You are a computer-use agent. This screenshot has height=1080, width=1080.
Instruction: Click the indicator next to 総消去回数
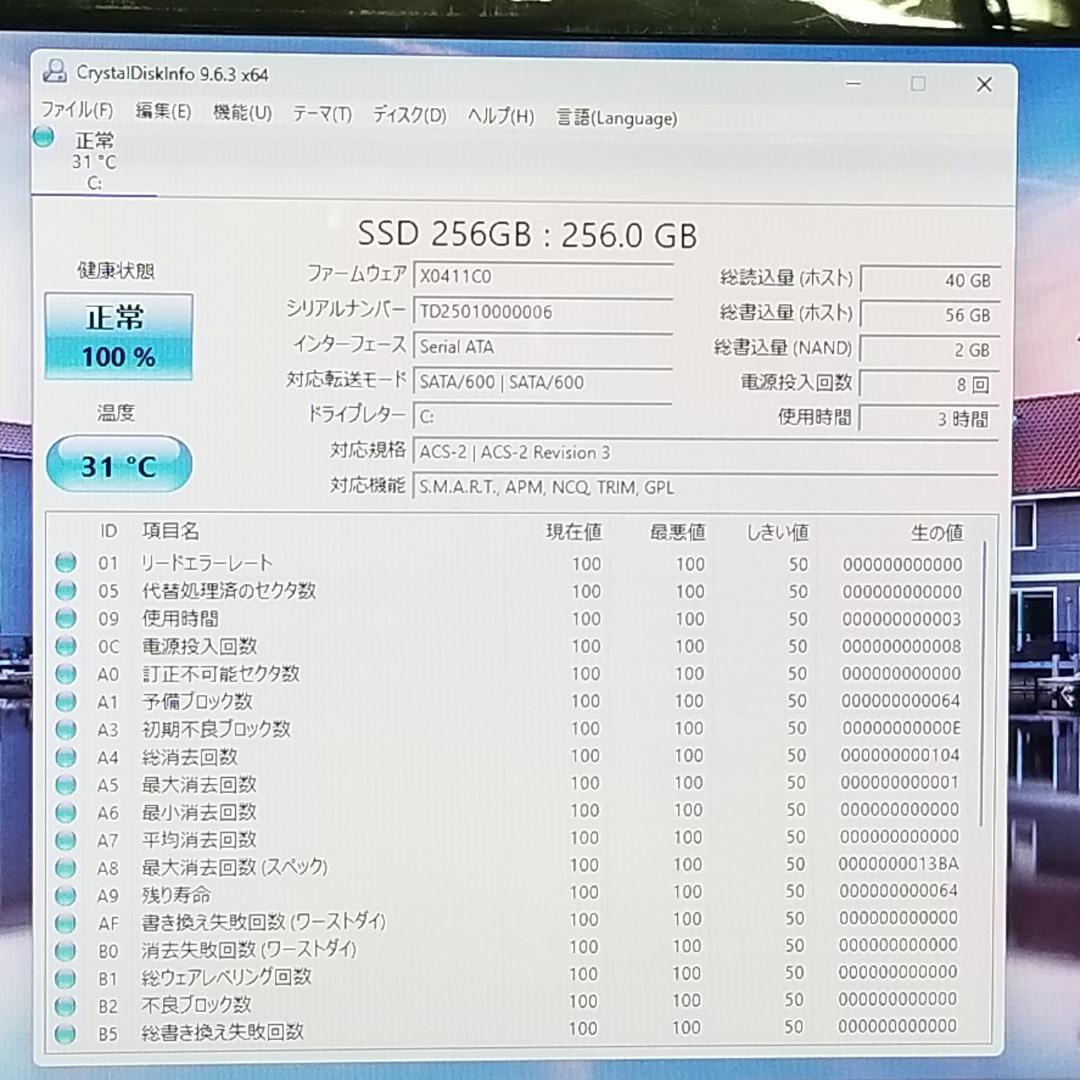click(x=65, y=756)
